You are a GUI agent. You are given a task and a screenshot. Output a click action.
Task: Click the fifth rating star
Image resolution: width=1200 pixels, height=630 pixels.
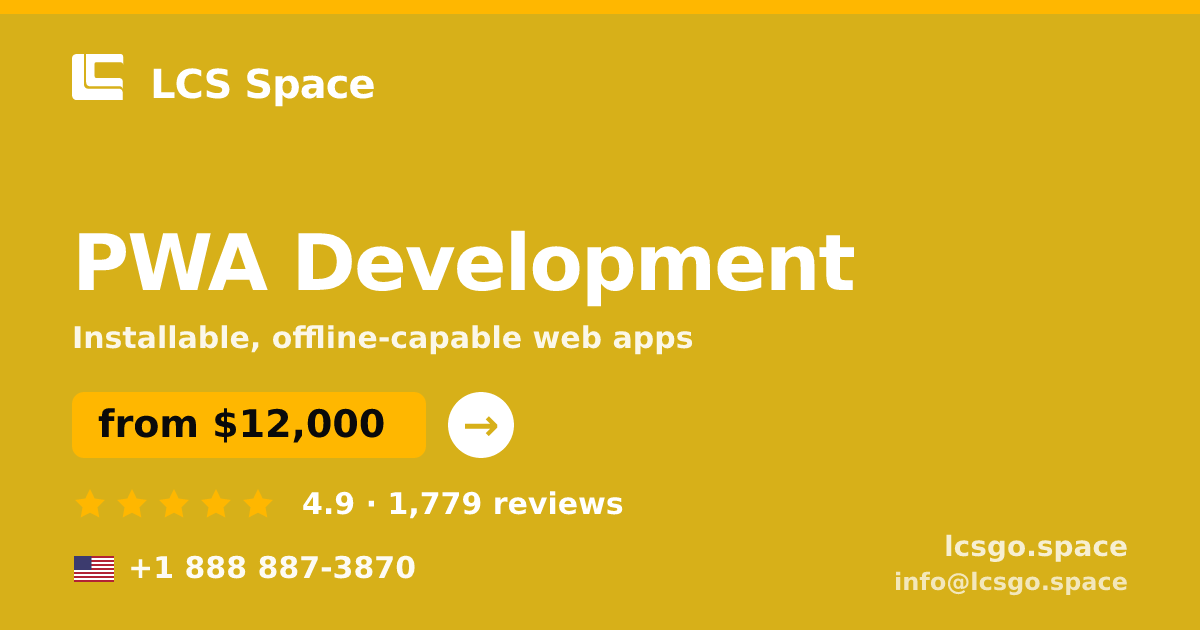[258, 503]
